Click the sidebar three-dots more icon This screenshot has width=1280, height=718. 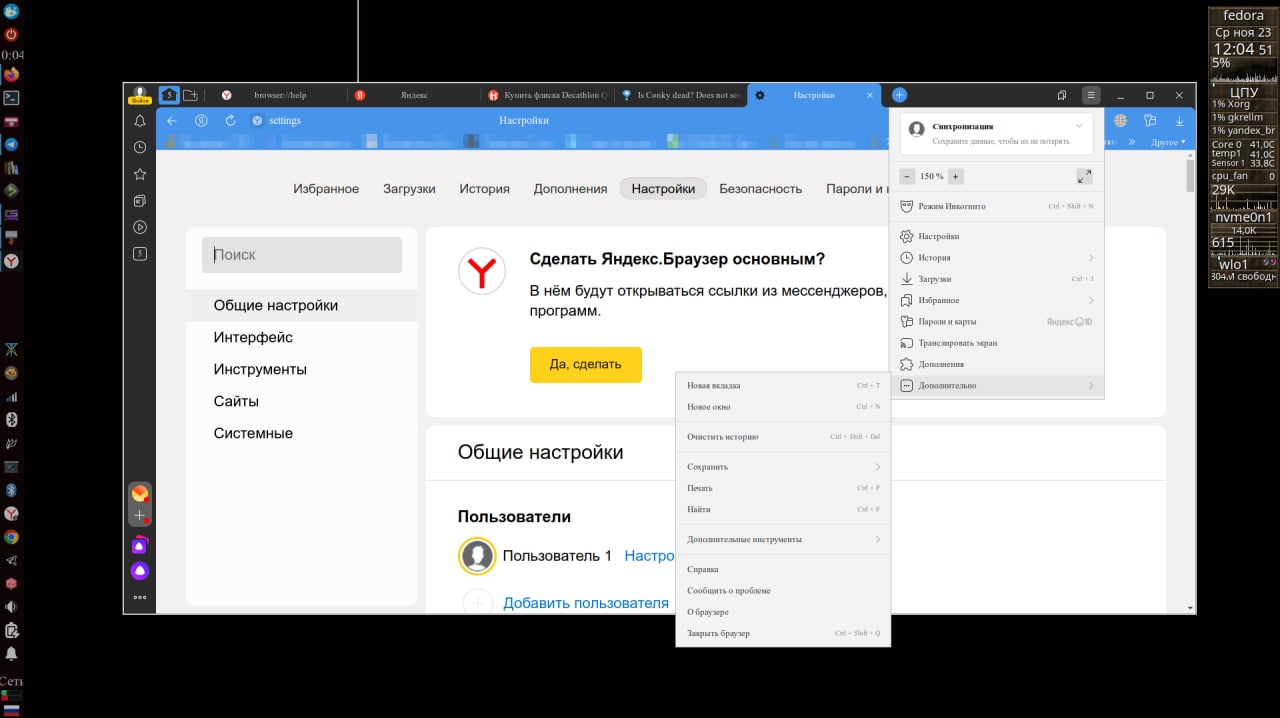[140, 597]
